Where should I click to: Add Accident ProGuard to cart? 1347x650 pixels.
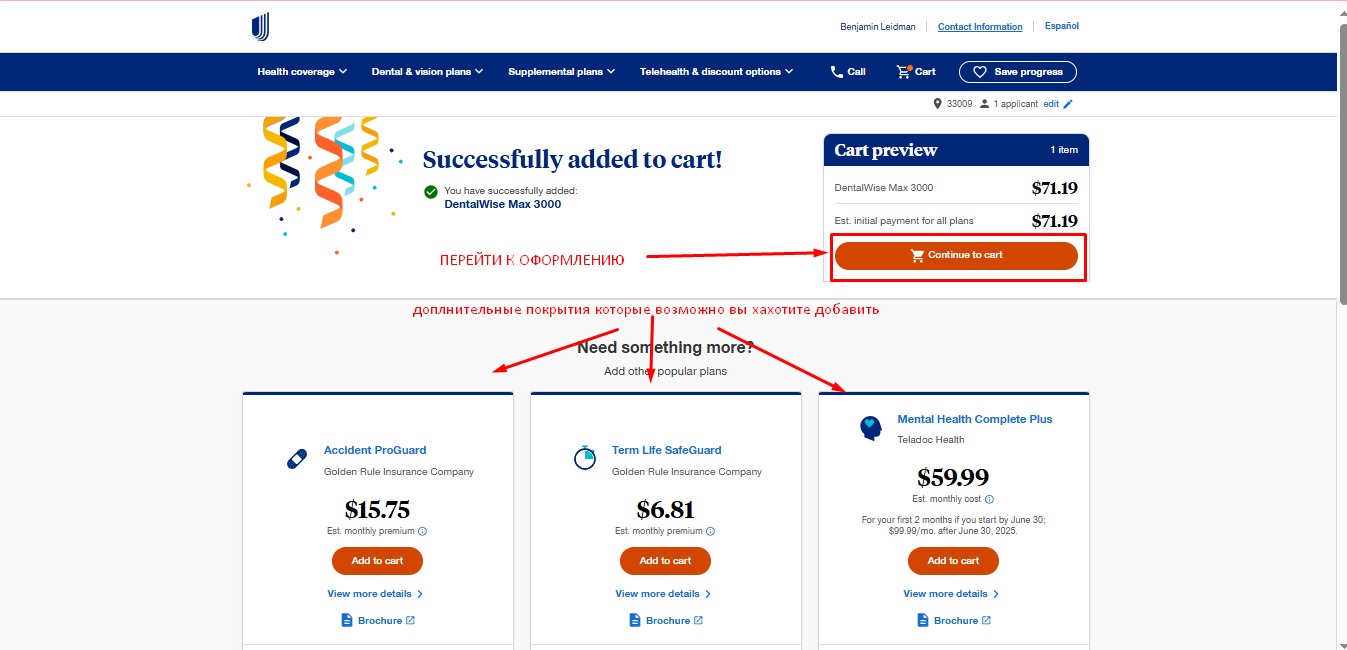(377, 561)
